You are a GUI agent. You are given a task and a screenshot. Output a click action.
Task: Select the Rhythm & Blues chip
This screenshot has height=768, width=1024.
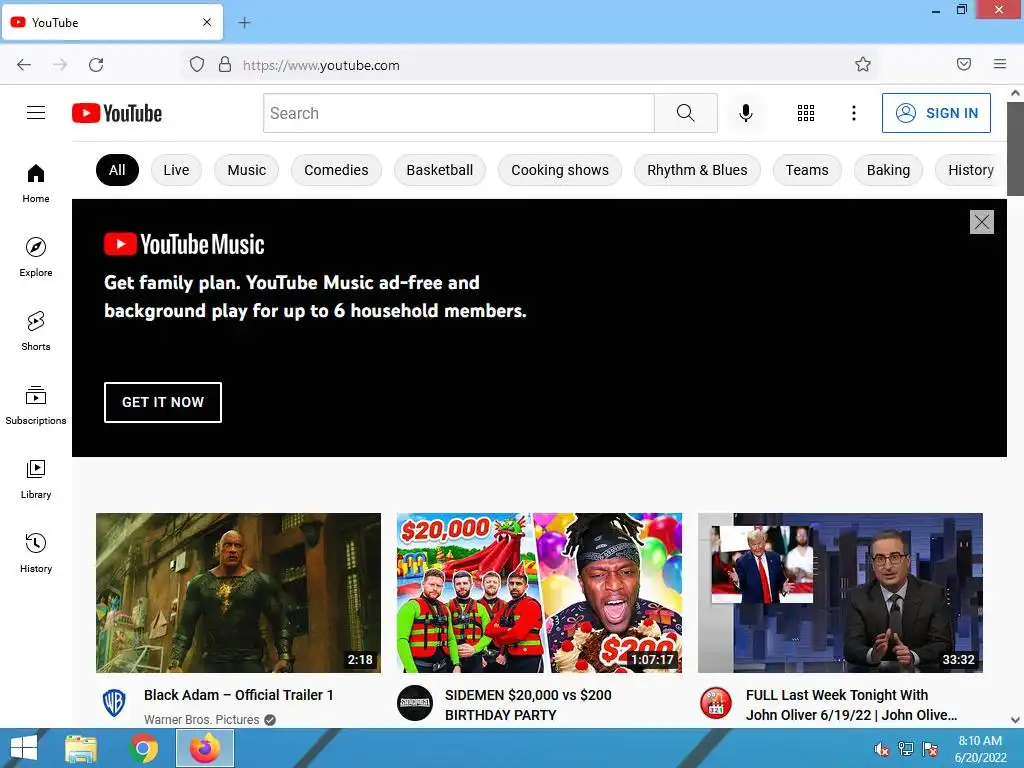[697, 170]
